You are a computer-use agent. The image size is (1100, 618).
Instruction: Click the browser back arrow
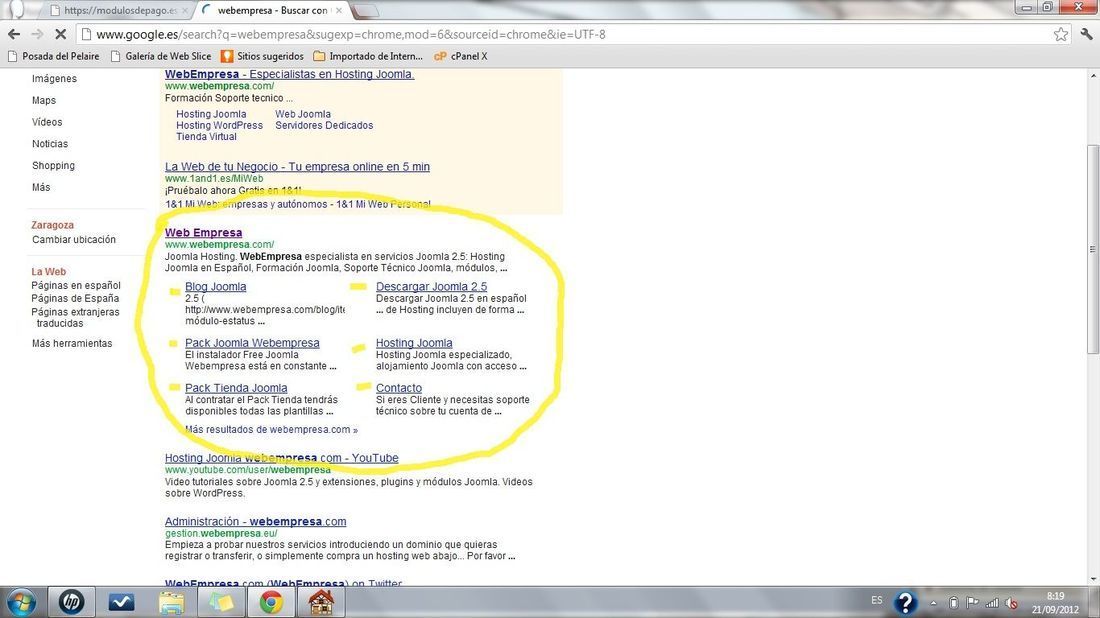point(14,34)
